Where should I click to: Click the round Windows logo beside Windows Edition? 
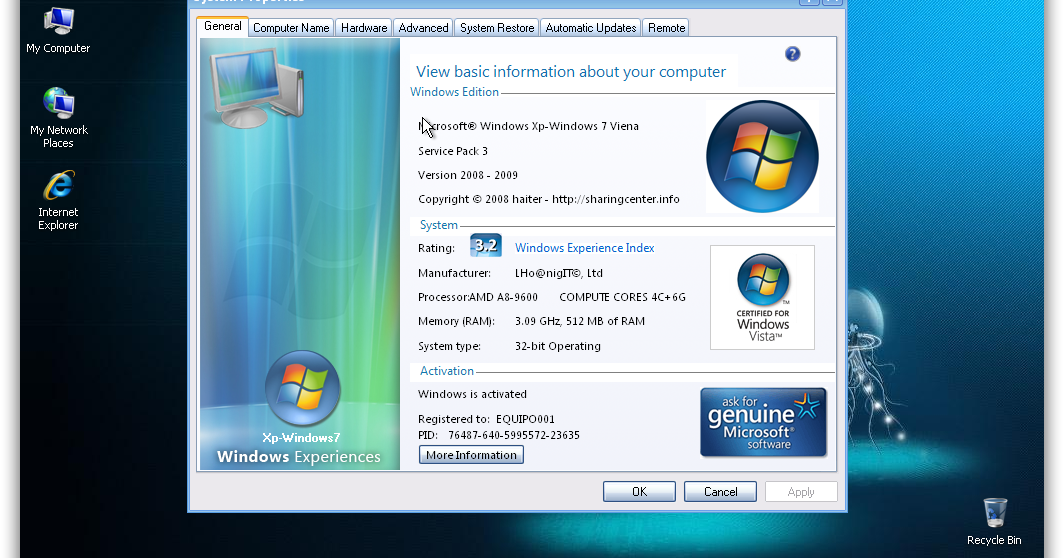tap(762, 157)
